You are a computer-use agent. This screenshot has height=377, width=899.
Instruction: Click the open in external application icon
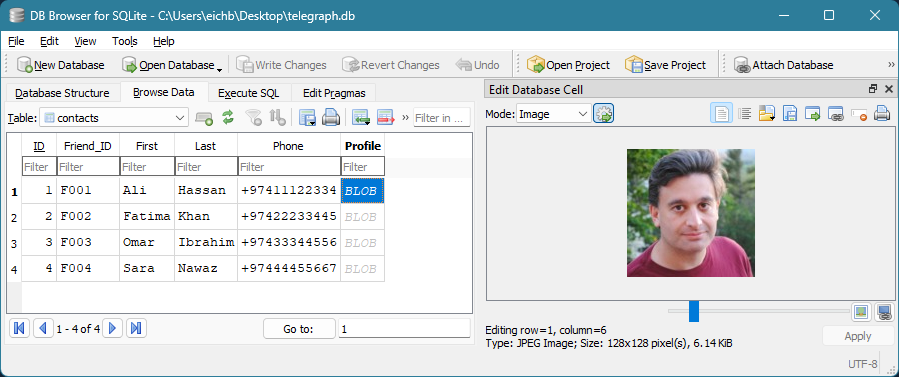coord(812,114)
